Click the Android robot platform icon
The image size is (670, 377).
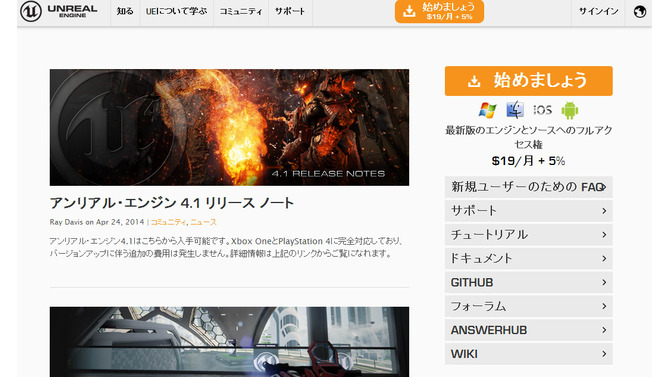[570, 110]
